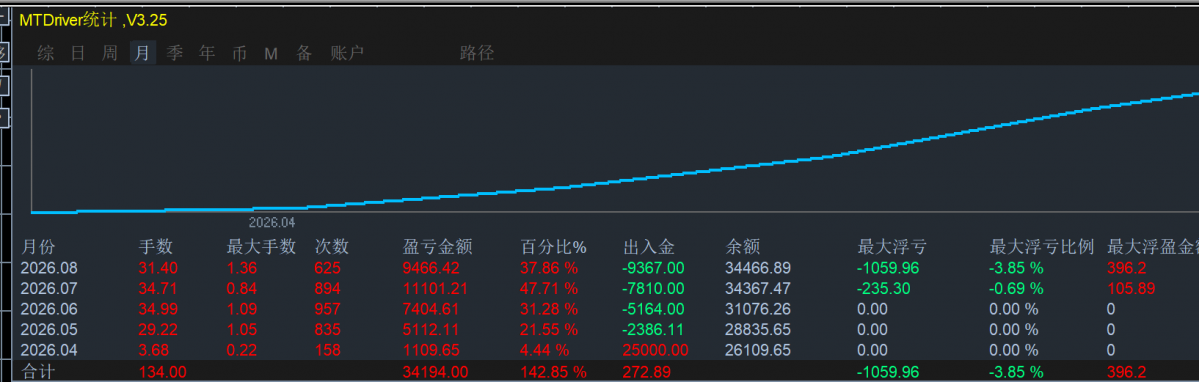Click the 余额 column header
Image resolution: width=1199 pixels, height=382 pixels.
point(742,247)
